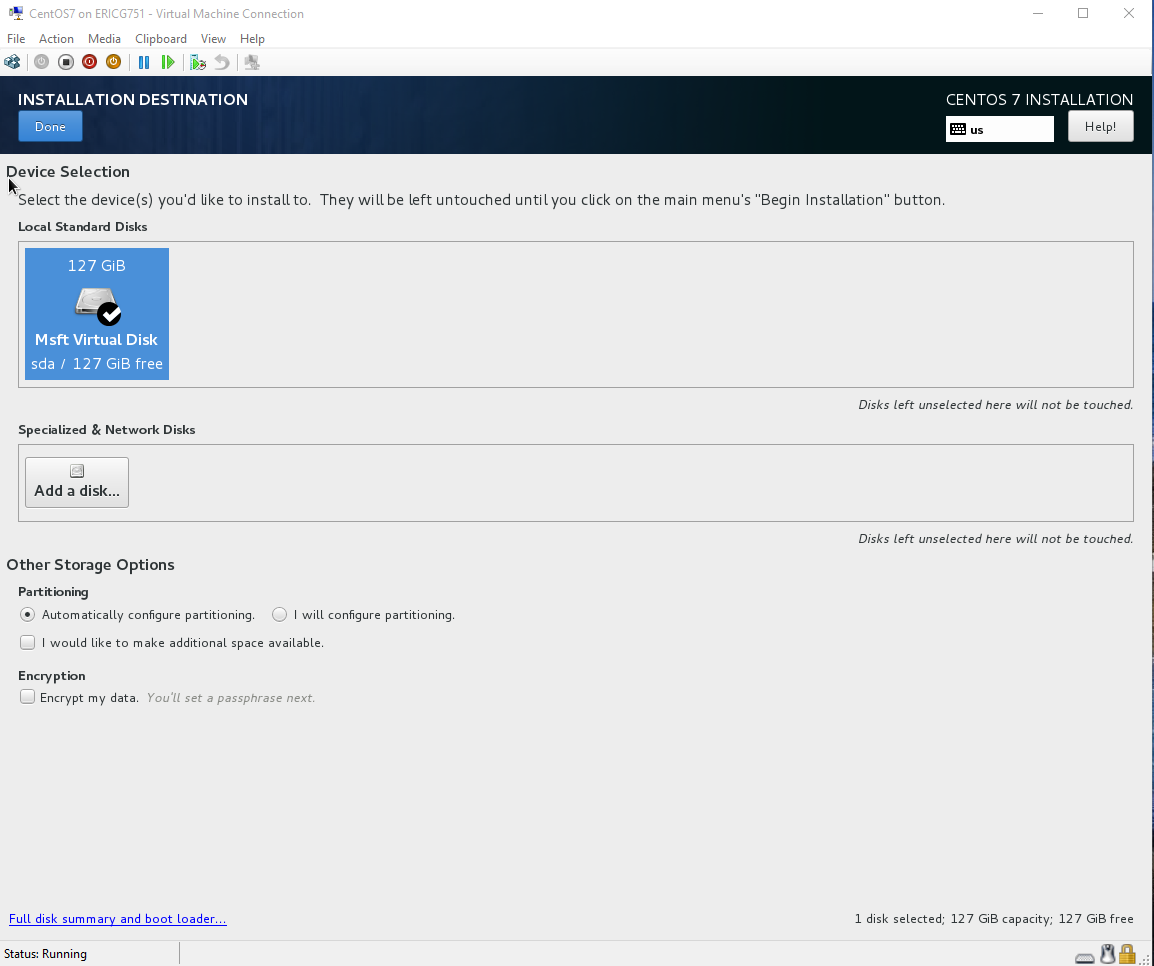Open the Clipboard menu
This screenshot has height=966, width=1154.
[x=160, y=39]
